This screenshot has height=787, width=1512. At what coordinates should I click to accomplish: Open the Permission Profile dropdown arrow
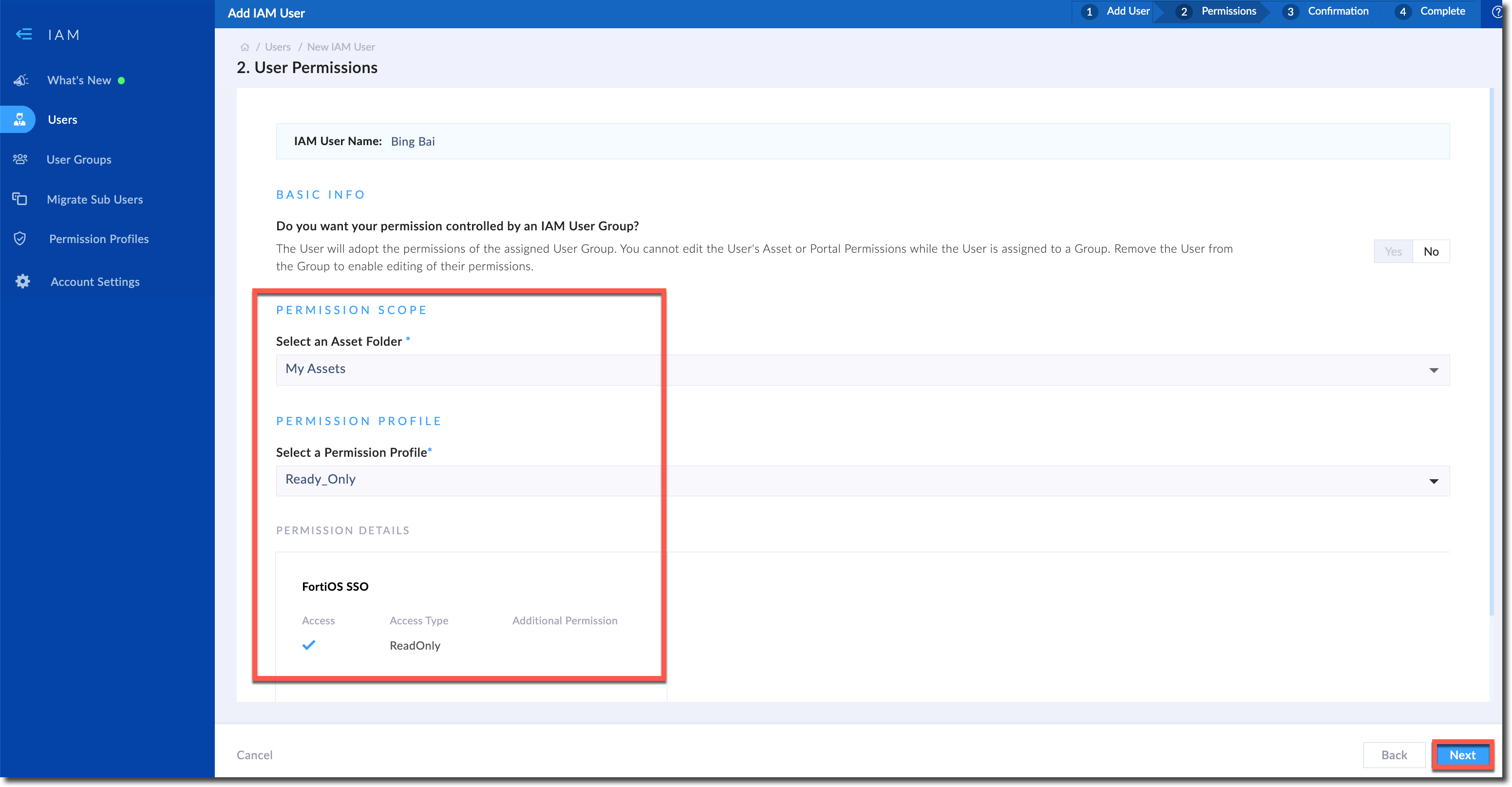[x=1434, y=481]
